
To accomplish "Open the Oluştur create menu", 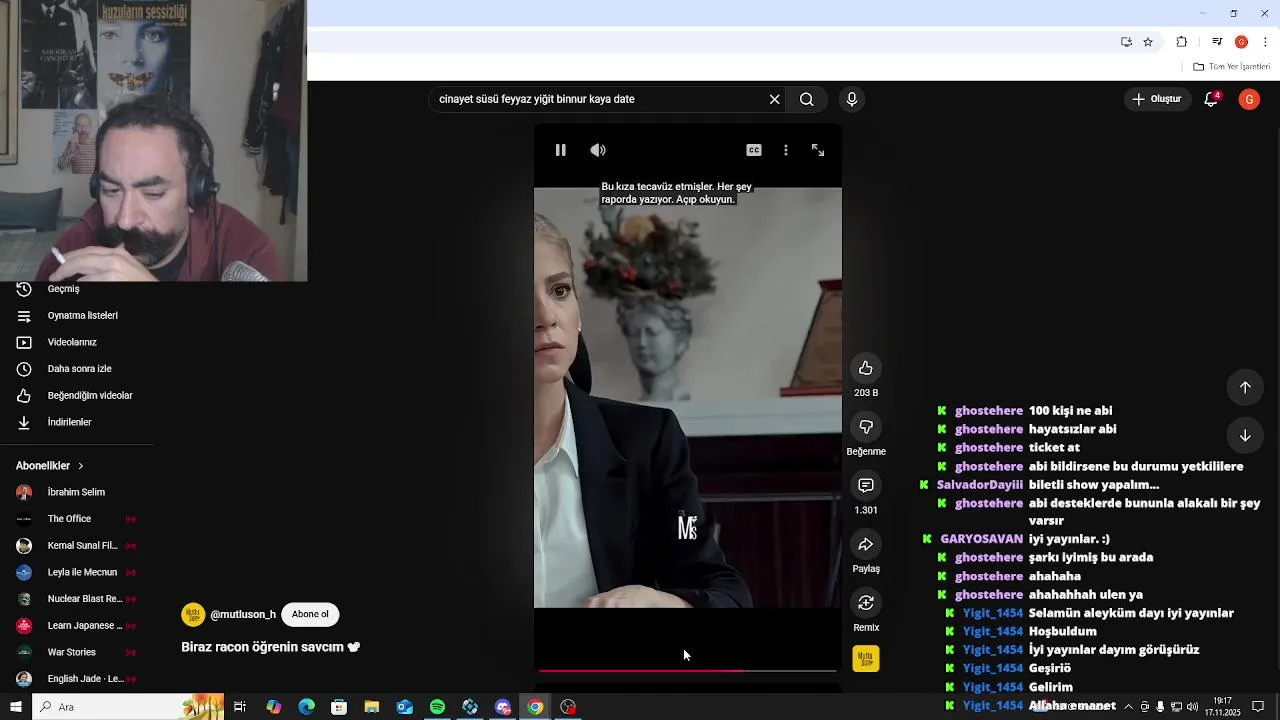I will click(x=1157, y=99).
